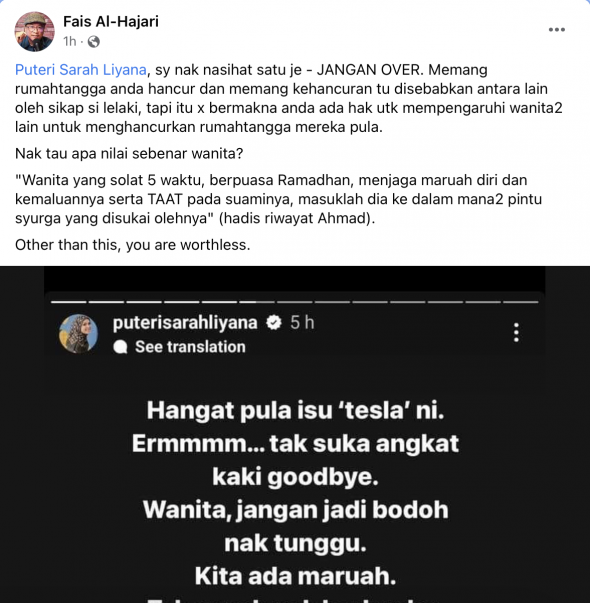Open the story's vertical three-dot menu
Screen dimensions: 590x603
tap(516, 332)
